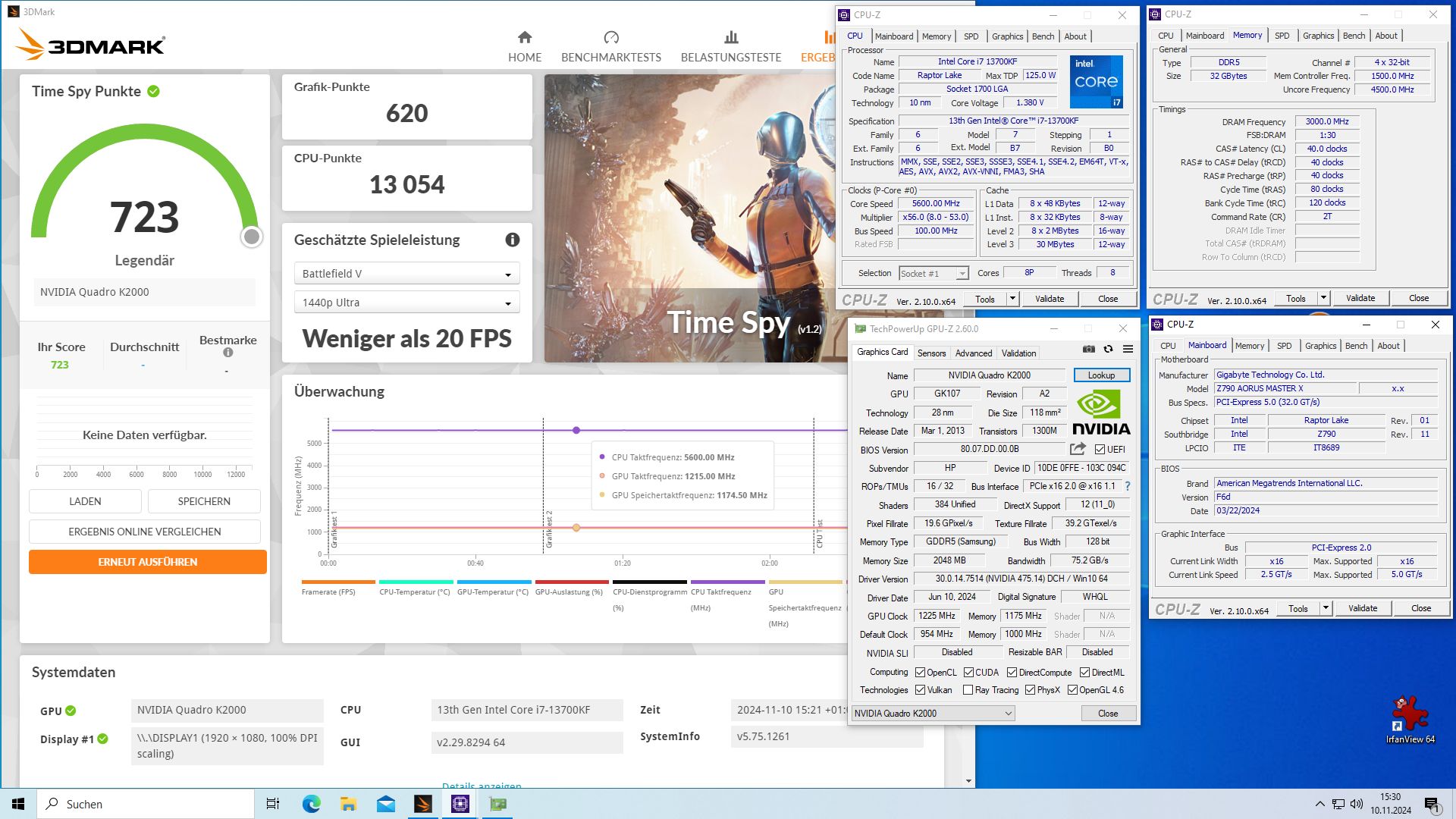This screenshot has height=819, width=1456.
Task: Open Socket #1 selection dropdown in CPU-Z
Action: 934,274
